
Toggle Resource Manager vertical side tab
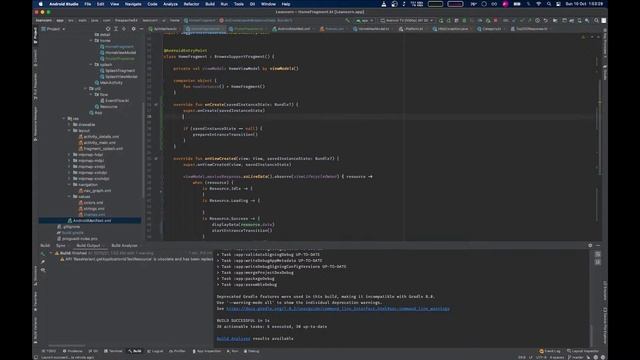pos(36,124)
